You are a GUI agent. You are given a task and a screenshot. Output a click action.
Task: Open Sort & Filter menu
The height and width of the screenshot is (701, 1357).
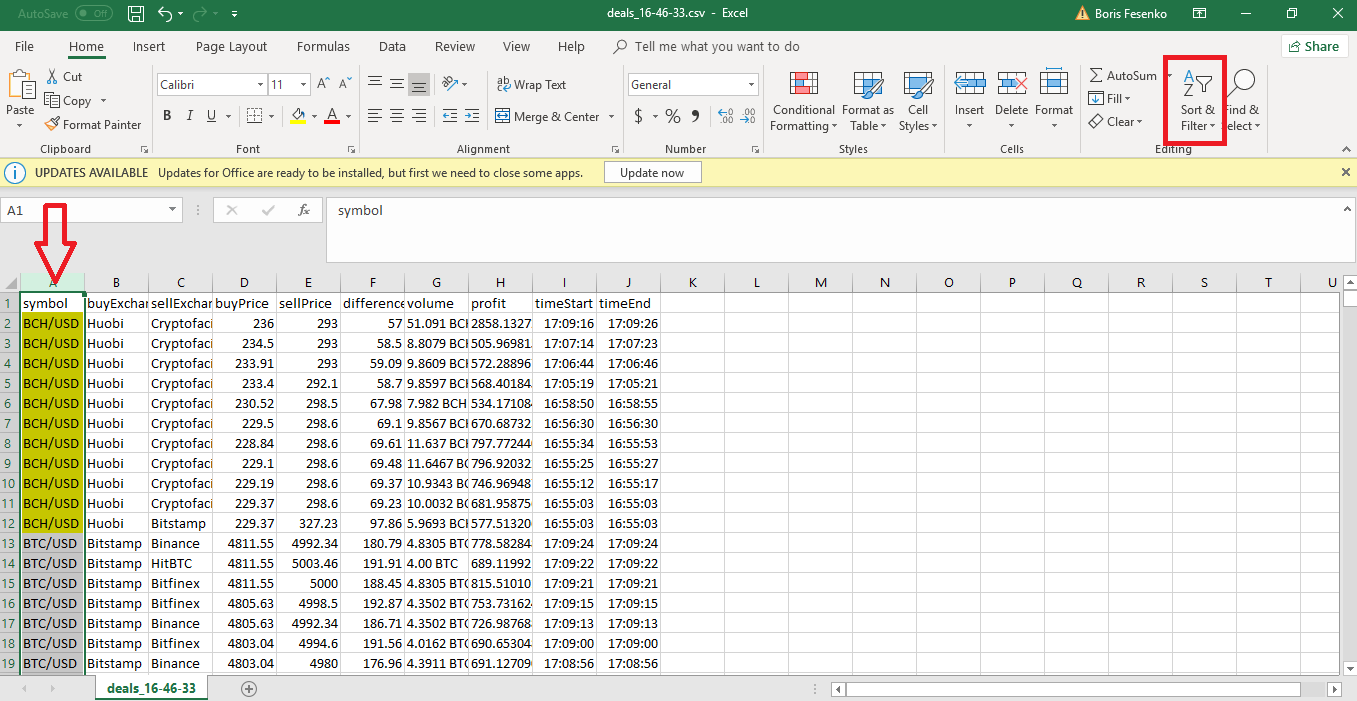point(1197,101)
